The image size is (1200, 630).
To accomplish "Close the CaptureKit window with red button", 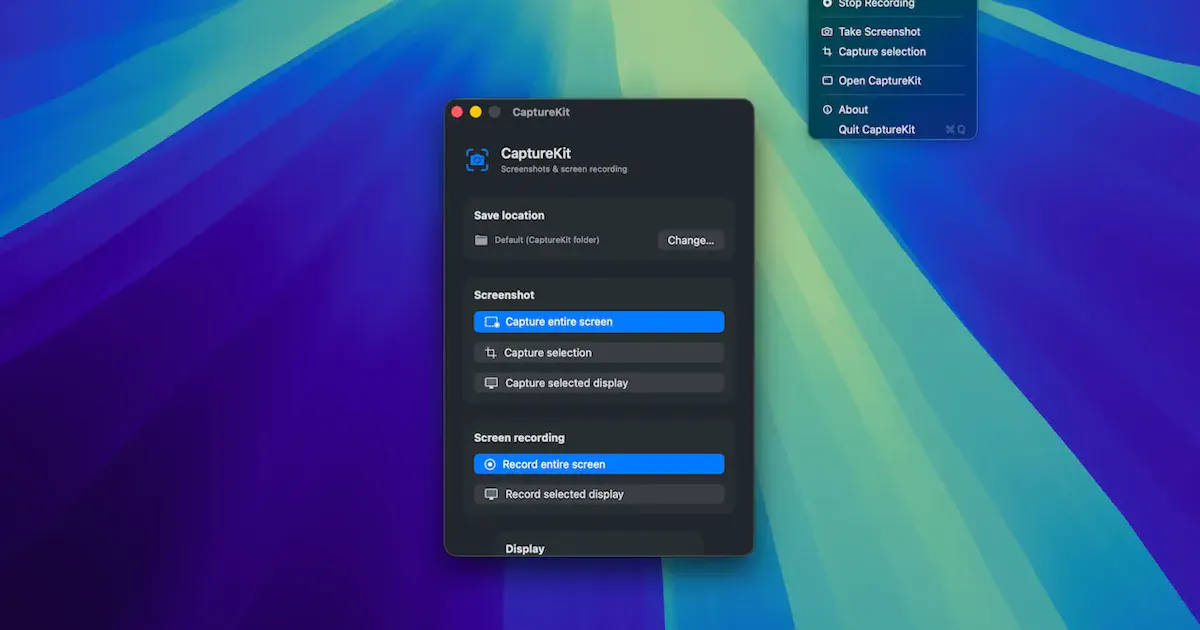I will pos(457,112).
